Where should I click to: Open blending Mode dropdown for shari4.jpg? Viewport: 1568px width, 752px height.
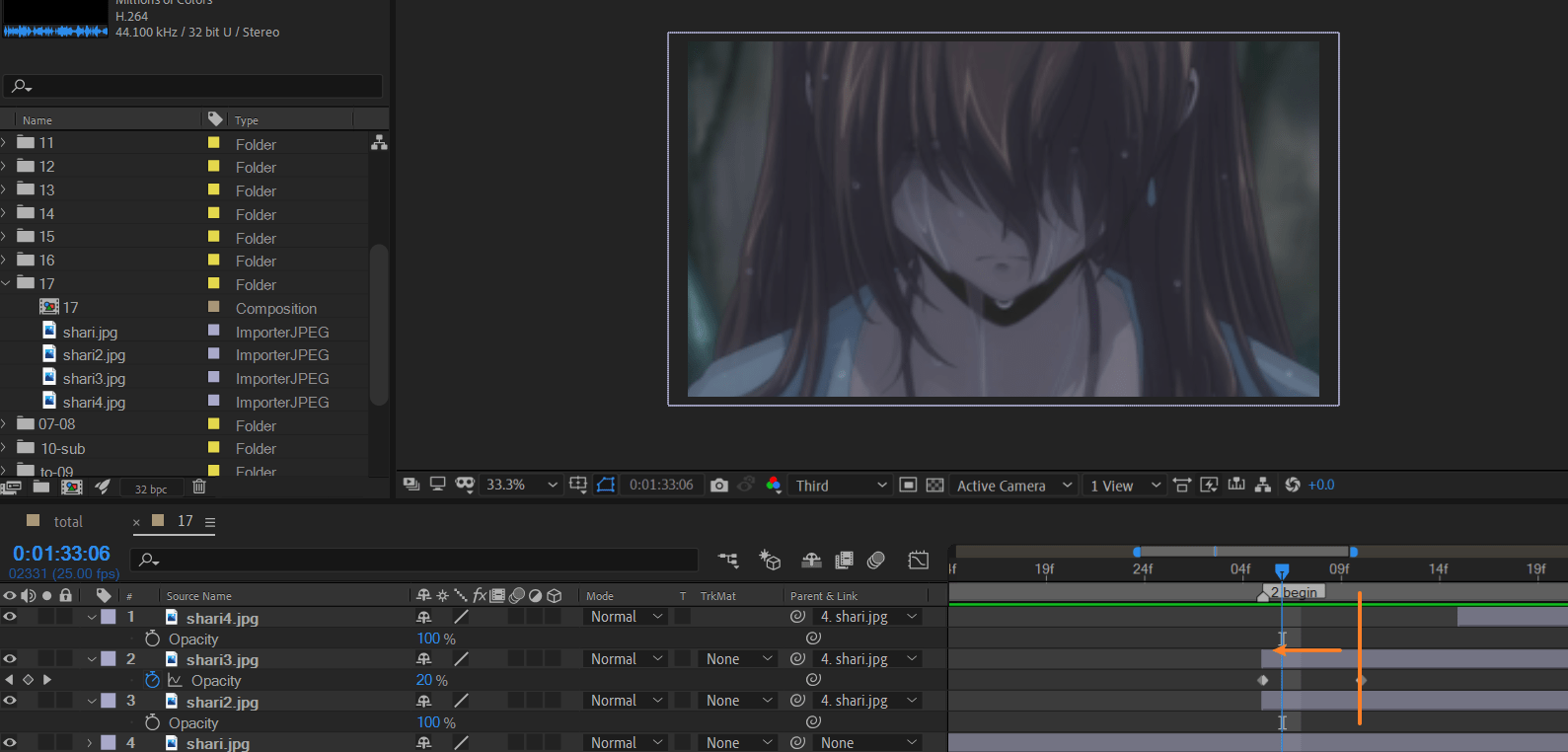(x=628, y=617)
